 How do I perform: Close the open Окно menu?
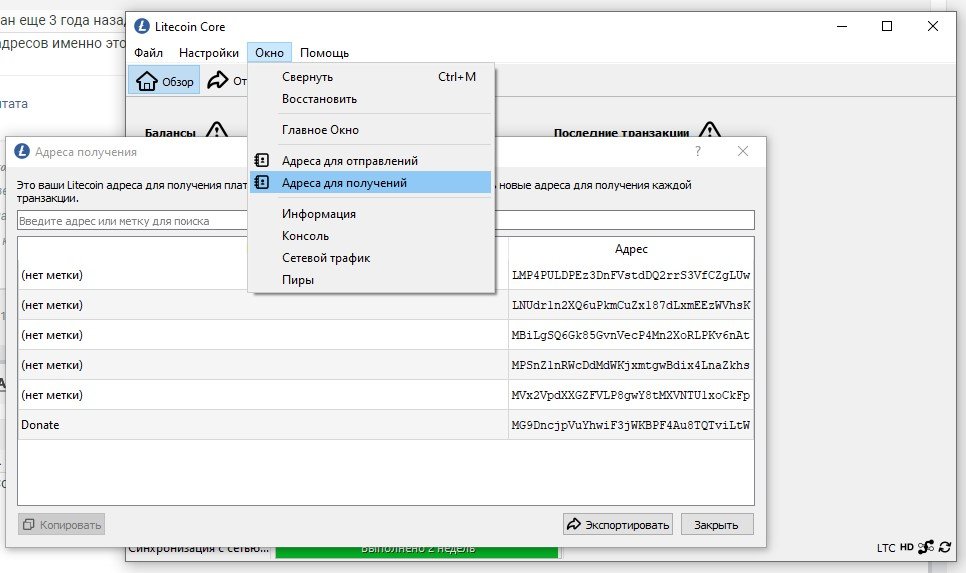point(269,53)
